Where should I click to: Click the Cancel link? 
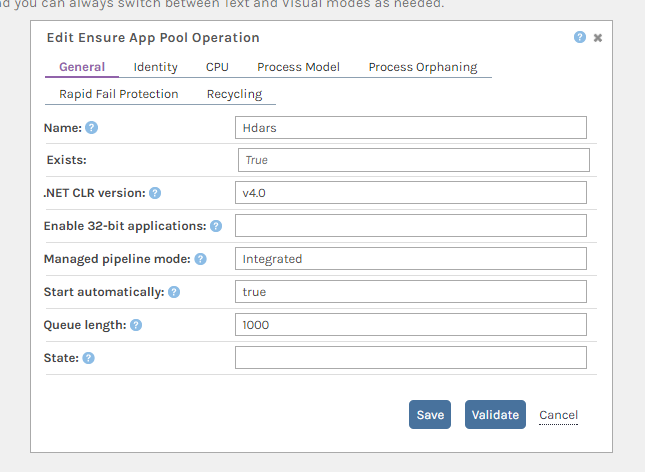coord(558,415)
